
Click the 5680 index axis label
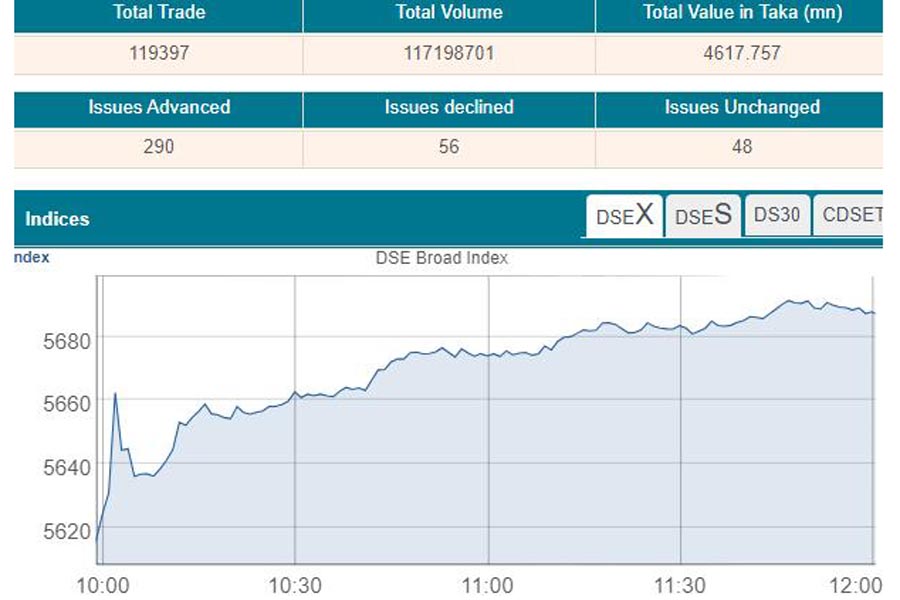[x=67, y=341]
